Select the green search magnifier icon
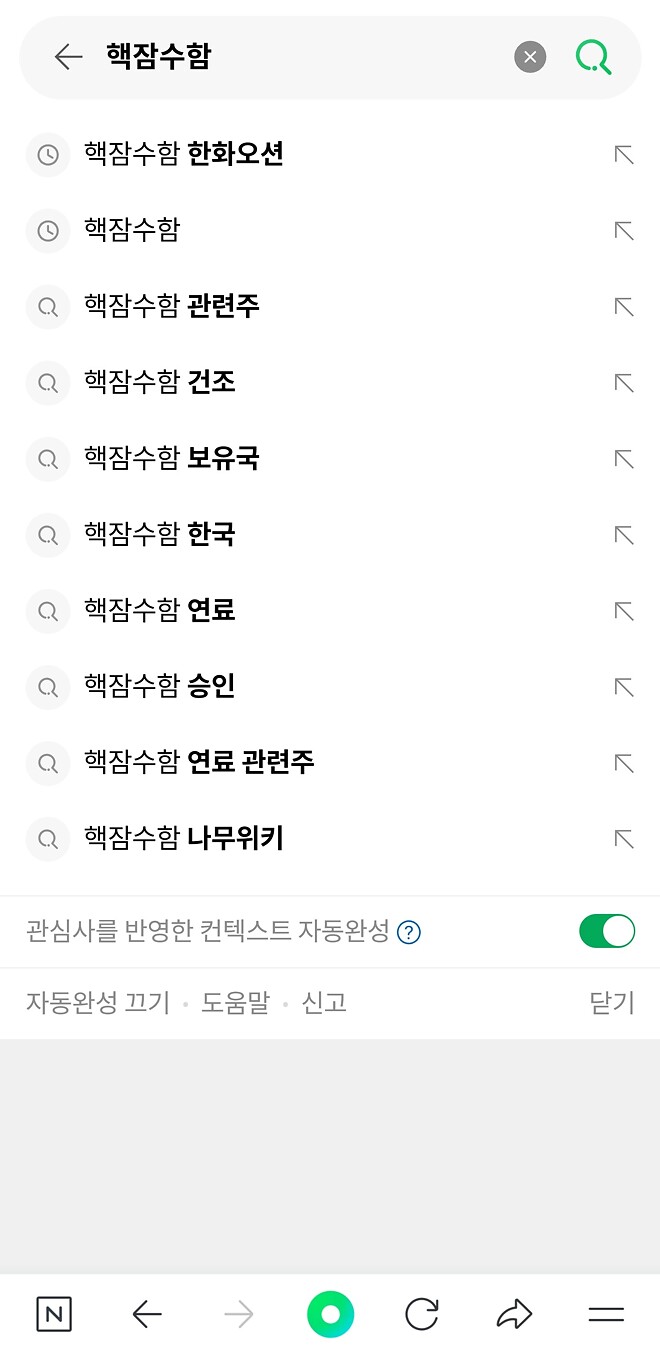 point(594,56)
